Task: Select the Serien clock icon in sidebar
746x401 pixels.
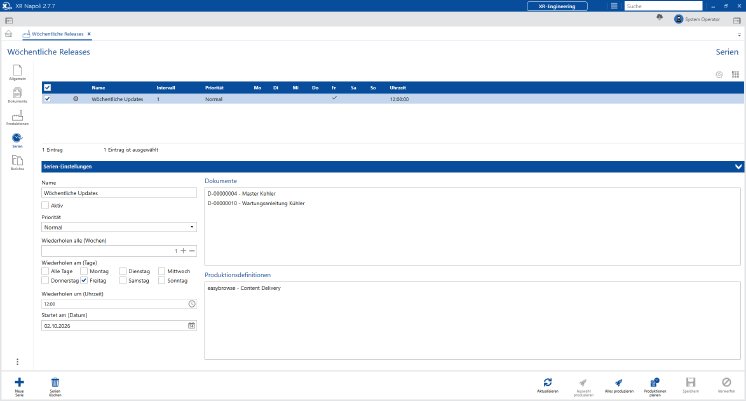Action: pyautogui.click(x=17, y=140)
